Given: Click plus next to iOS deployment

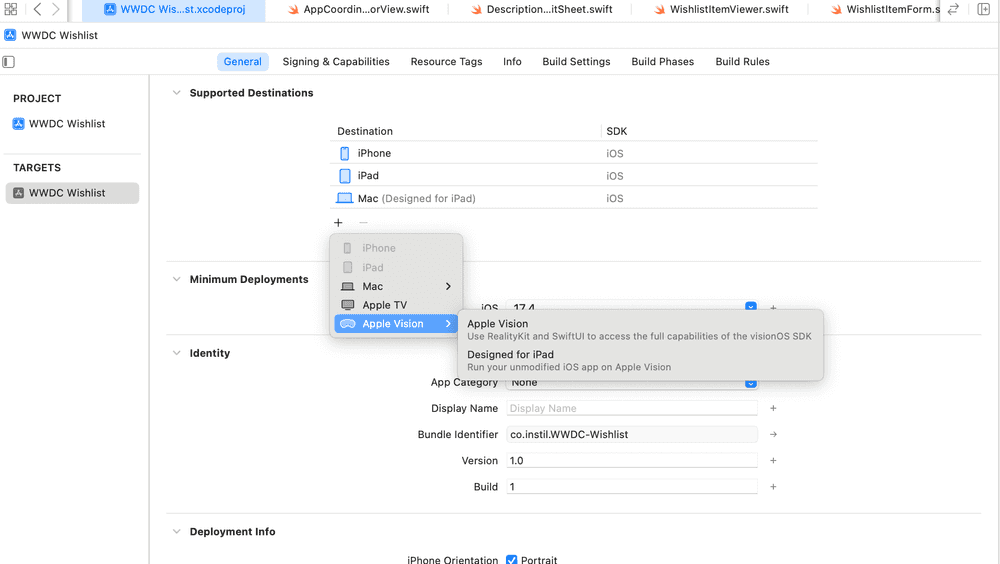Looking at the screenshot, I should pyautogui.click(x=773, y=307).
